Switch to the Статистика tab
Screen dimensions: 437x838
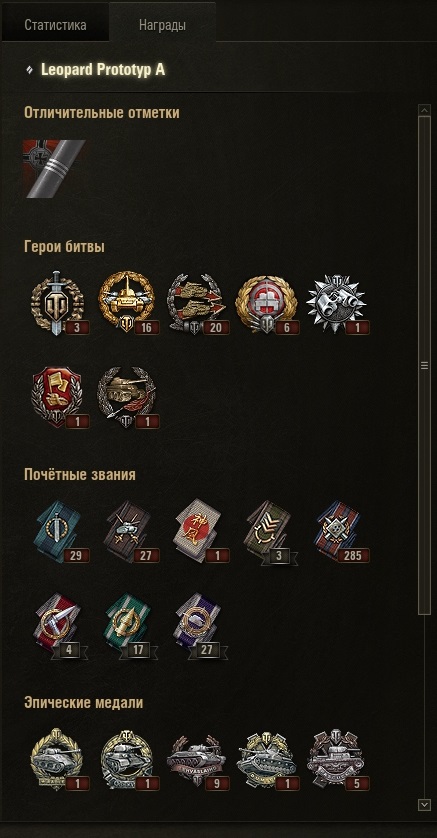[x=55, y=25]
